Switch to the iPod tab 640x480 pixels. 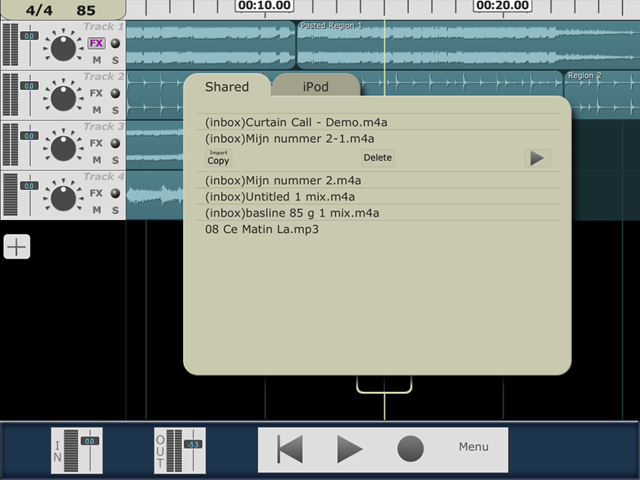pyautogui.click(x=316, y=87)
